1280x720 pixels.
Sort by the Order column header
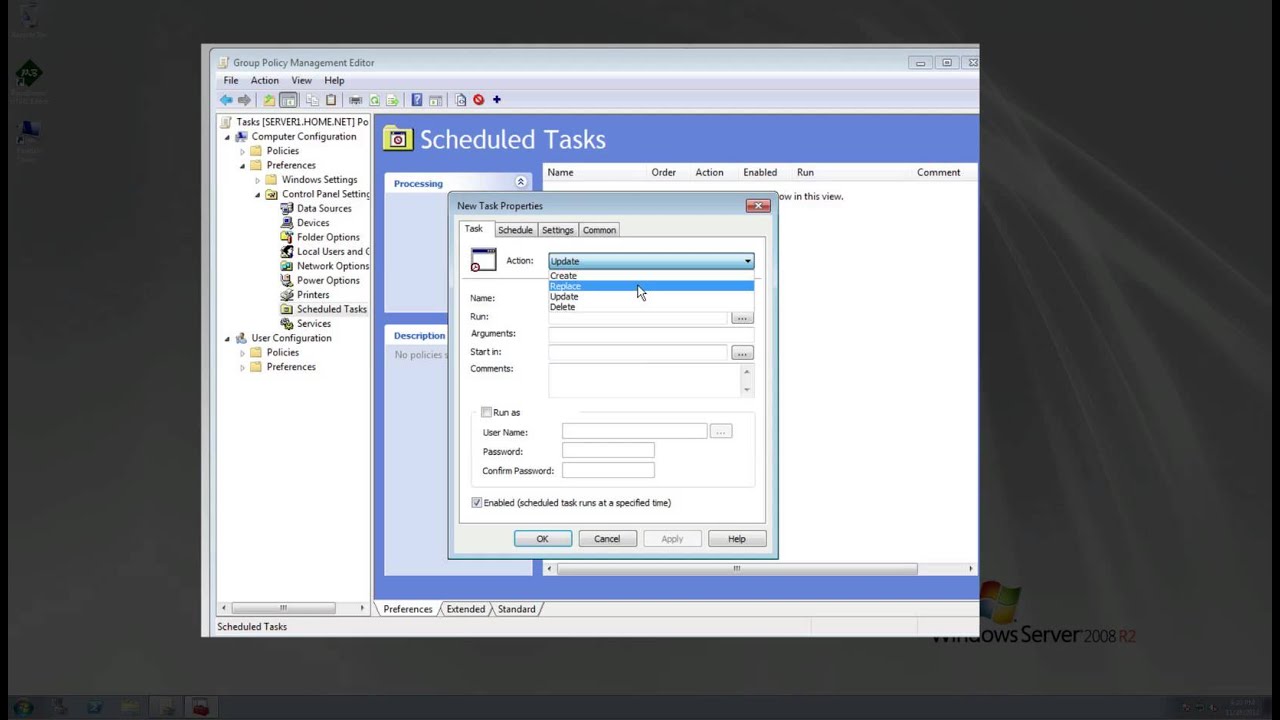click(x=663, y=172)
